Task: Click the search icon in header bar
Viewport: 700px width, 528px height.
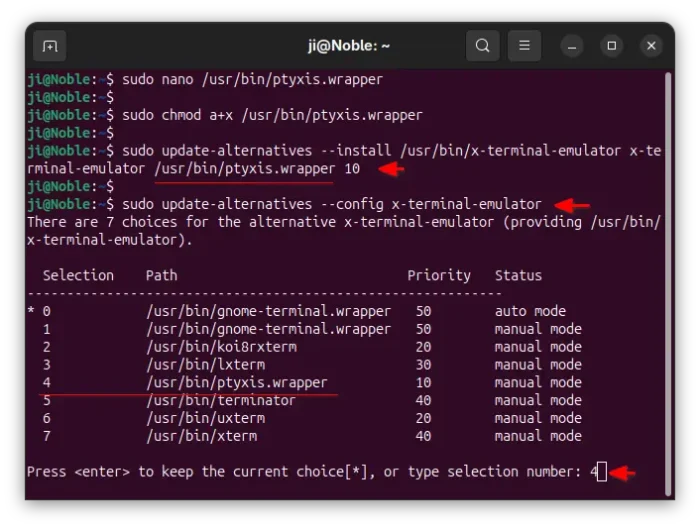Action: [x=483, y=46]
